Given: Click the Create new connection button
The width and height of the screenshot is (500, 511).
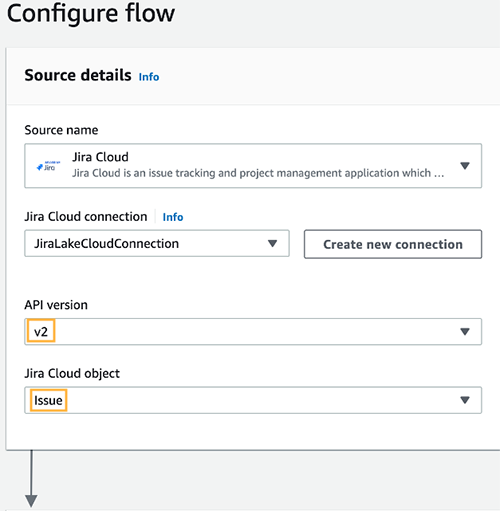Looking at the screenshot, I should pyautogui.click(x=393, y=244).
